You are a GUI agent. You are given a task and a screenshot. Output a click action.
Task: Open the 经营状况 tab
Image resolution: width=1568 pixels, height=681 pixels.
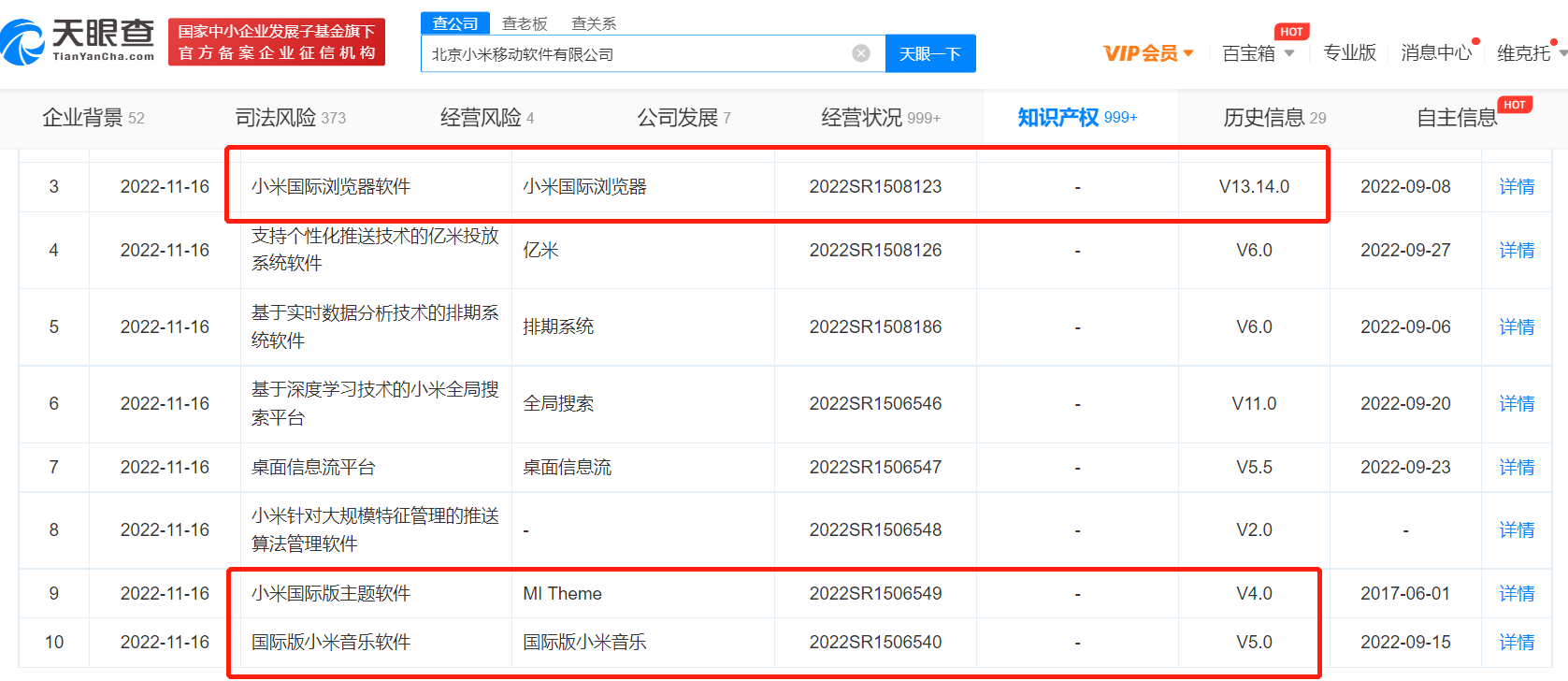[x=881, y=118]
